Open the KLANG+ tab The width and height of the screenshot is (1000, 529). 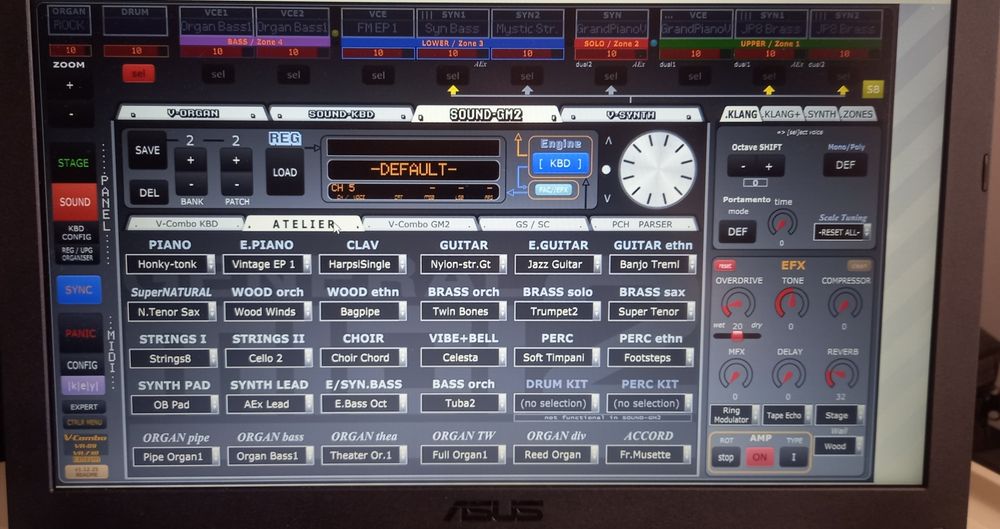(783, 114)
